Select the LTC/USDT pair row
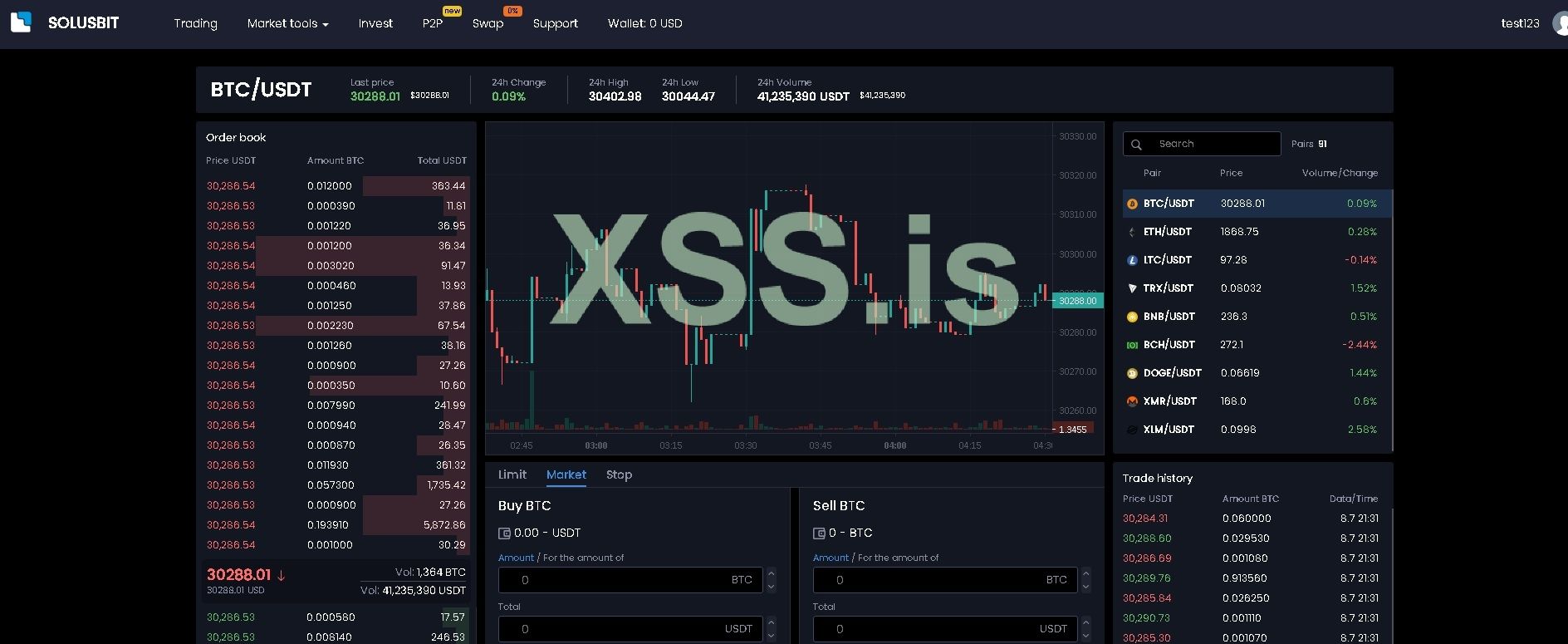Screen dimensions: 1568x644 (x=1257, y=260)
